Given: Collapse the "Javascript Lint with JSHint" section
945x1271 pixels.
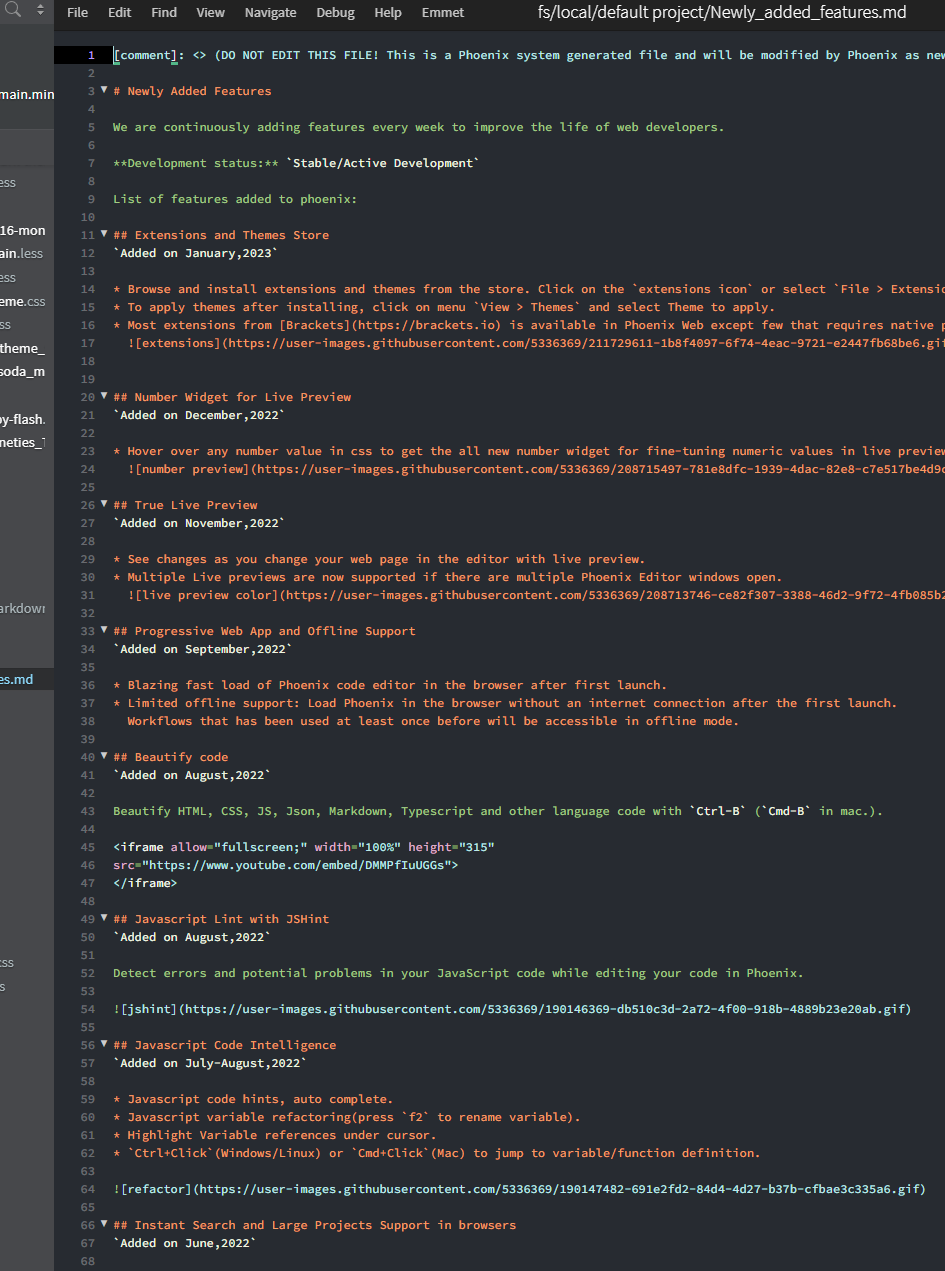Looking at the screenshot, I should coord(104,917).
